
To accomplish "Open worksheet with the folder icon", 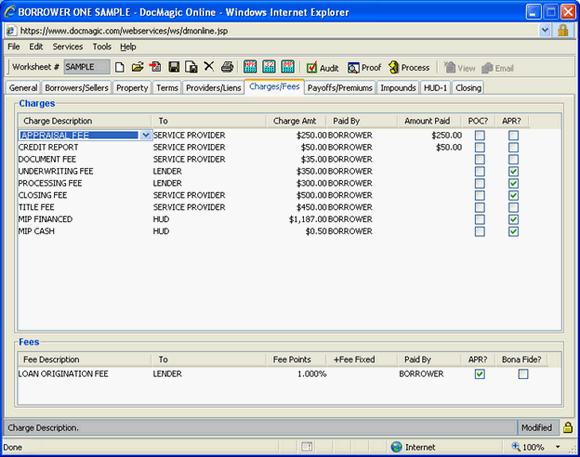I will (x=137, y=67).
